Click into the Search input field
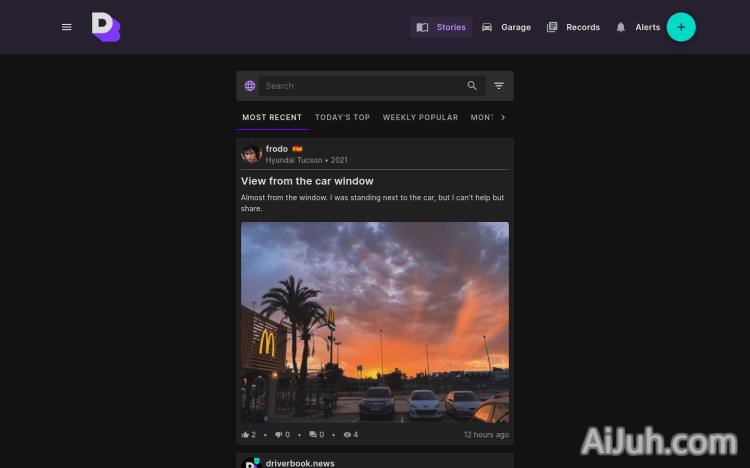 coord(360,86)
